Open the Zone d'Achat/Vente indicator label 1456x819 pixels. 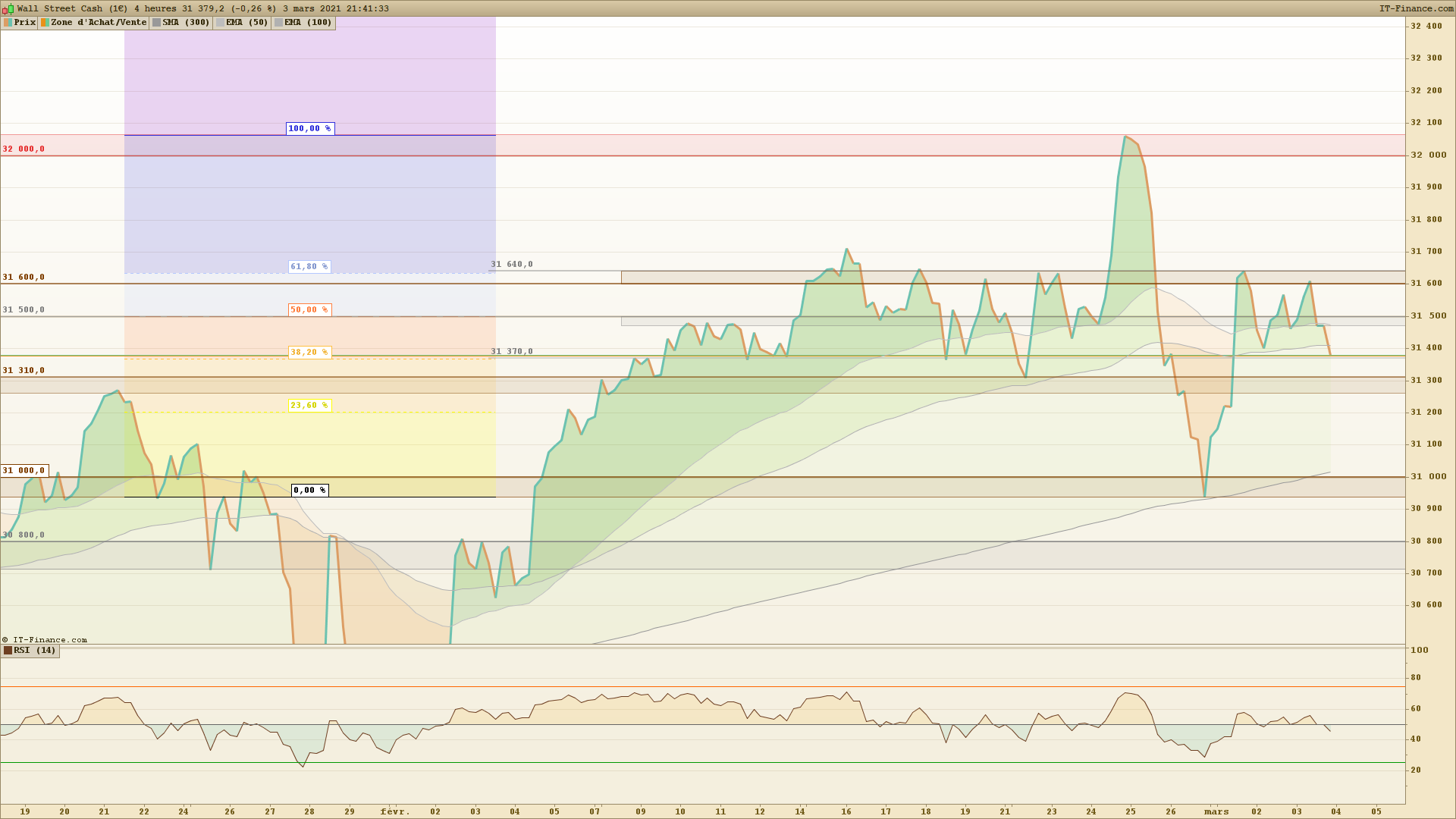[x=99, y=23]
